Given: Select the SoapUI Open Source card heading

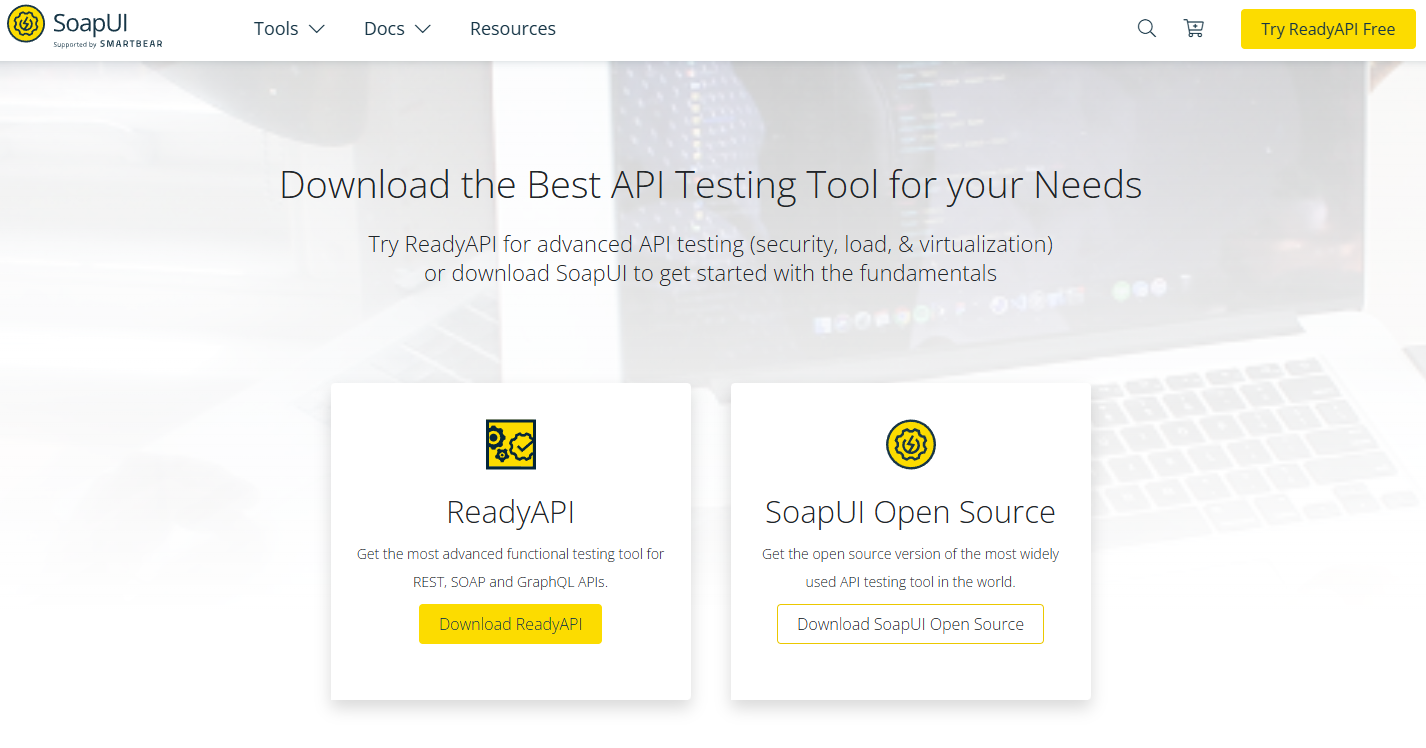Looking at the screenshot, I should [910, 512].
